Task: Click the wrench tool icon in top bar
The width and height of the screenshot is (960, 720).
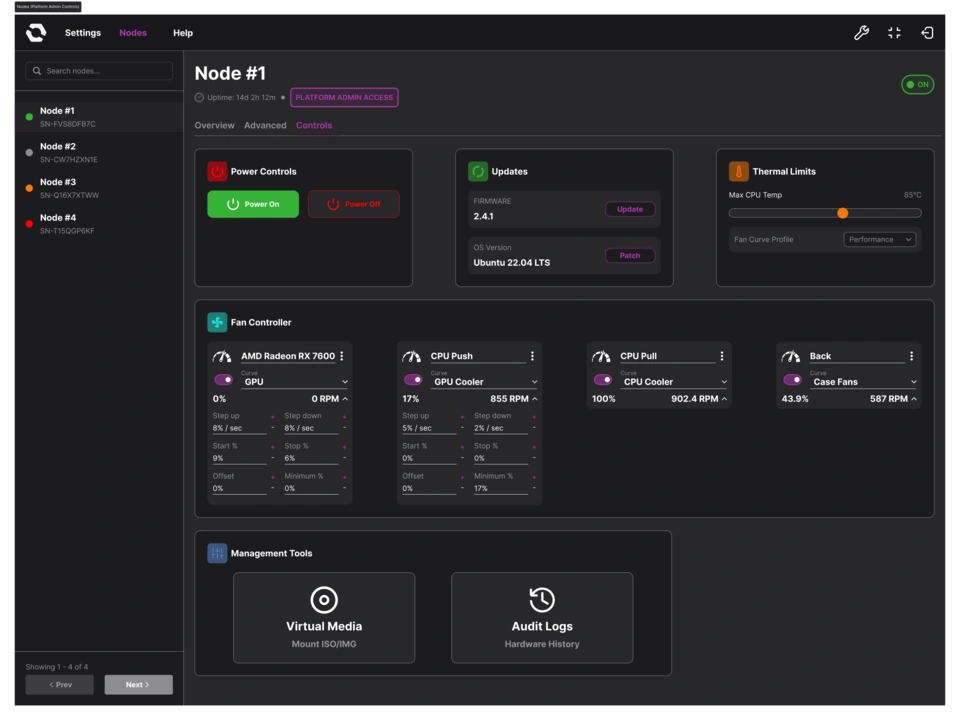Action: click(861, 32)
